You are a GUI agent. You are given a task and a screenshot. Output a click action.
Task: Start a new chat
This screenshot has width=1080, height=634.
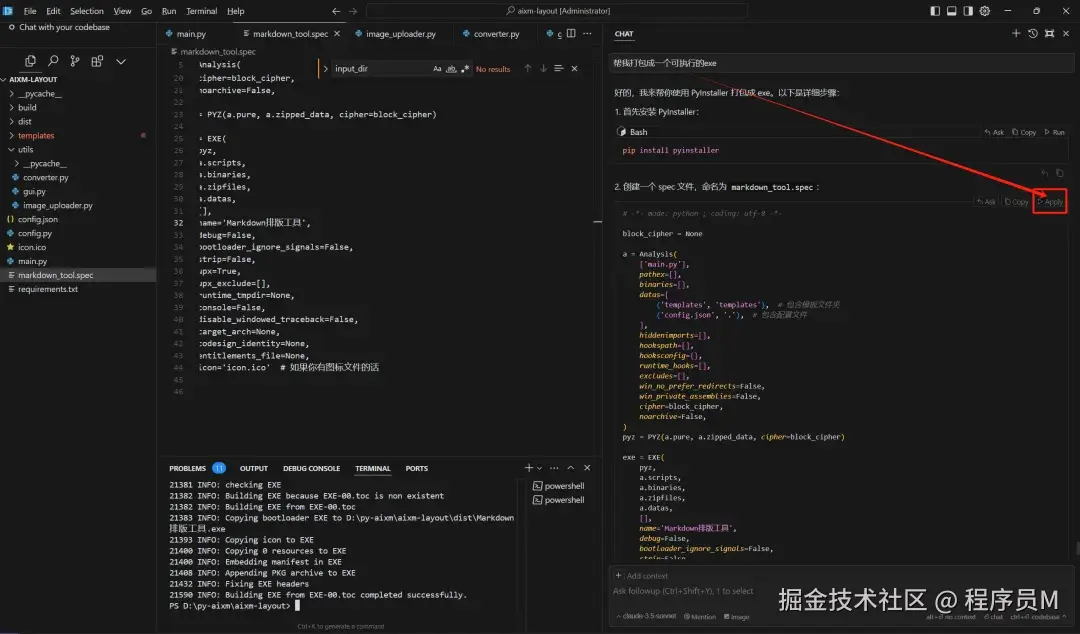1016,33
